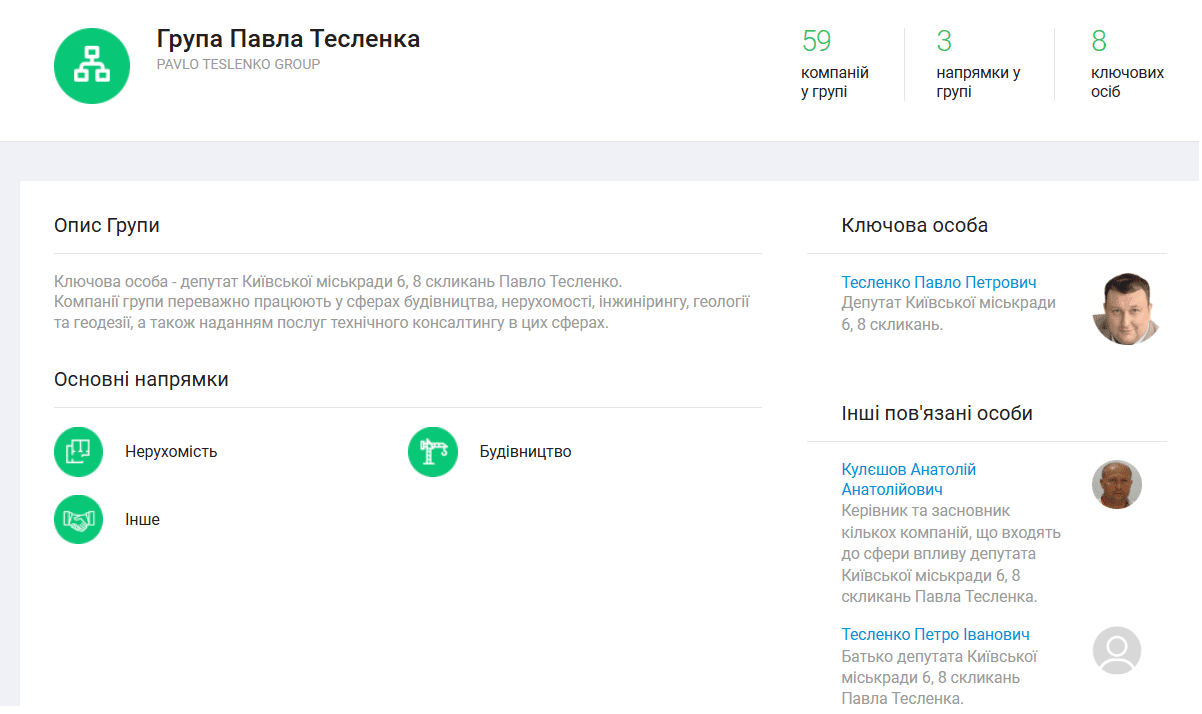Image resolution: width=1202 pixels, height=714 pixels.
Task: Click the Нерухомість floor plan icon
Action: point(79,452)
